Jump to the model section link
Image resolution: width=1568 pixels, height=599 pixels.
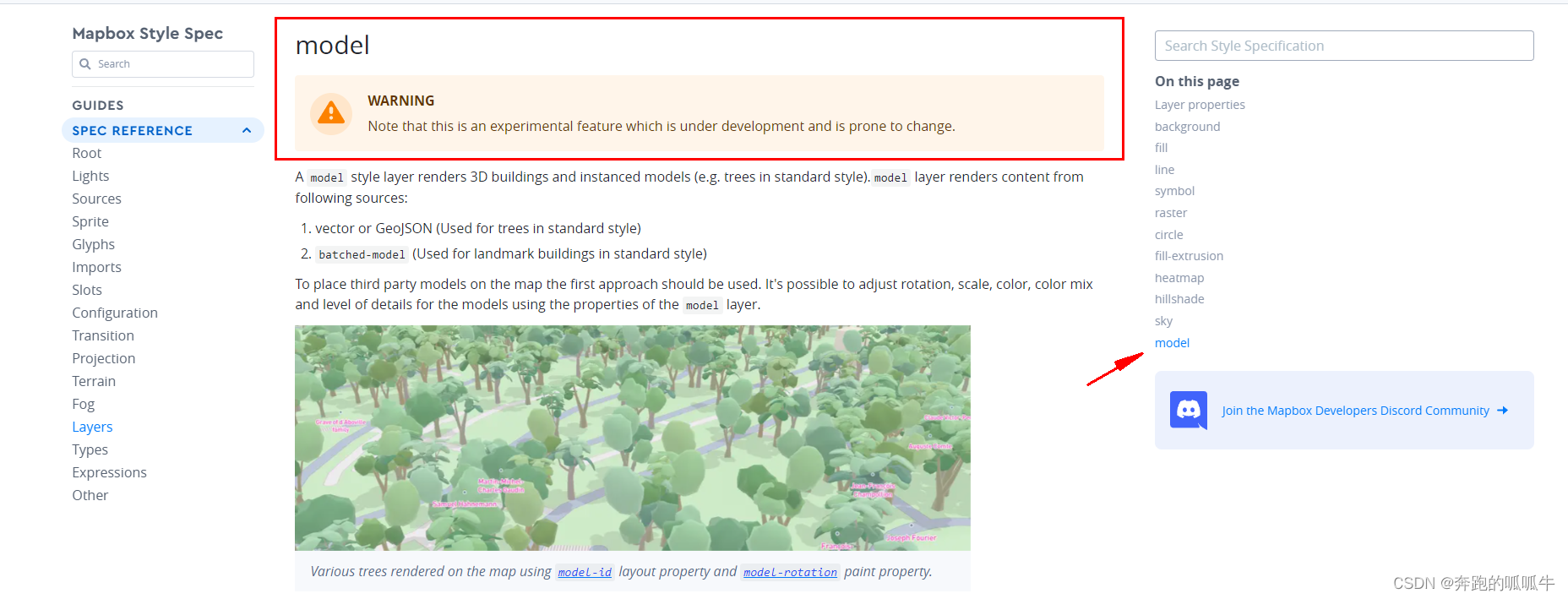[x=1172, y=343]
